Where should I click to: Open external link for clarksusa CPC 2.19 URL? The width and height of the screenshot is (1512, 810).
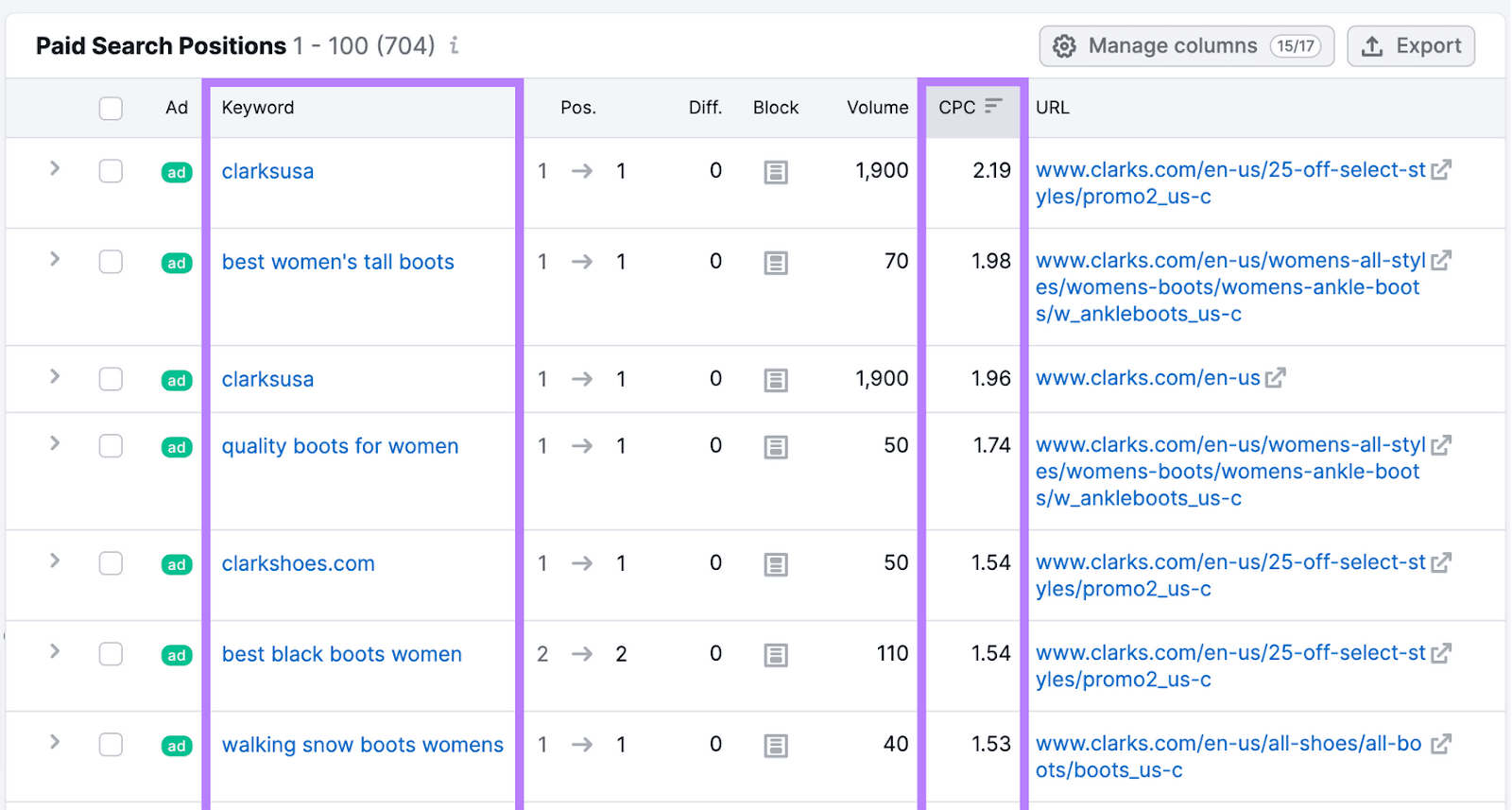tap(1441, 170)
